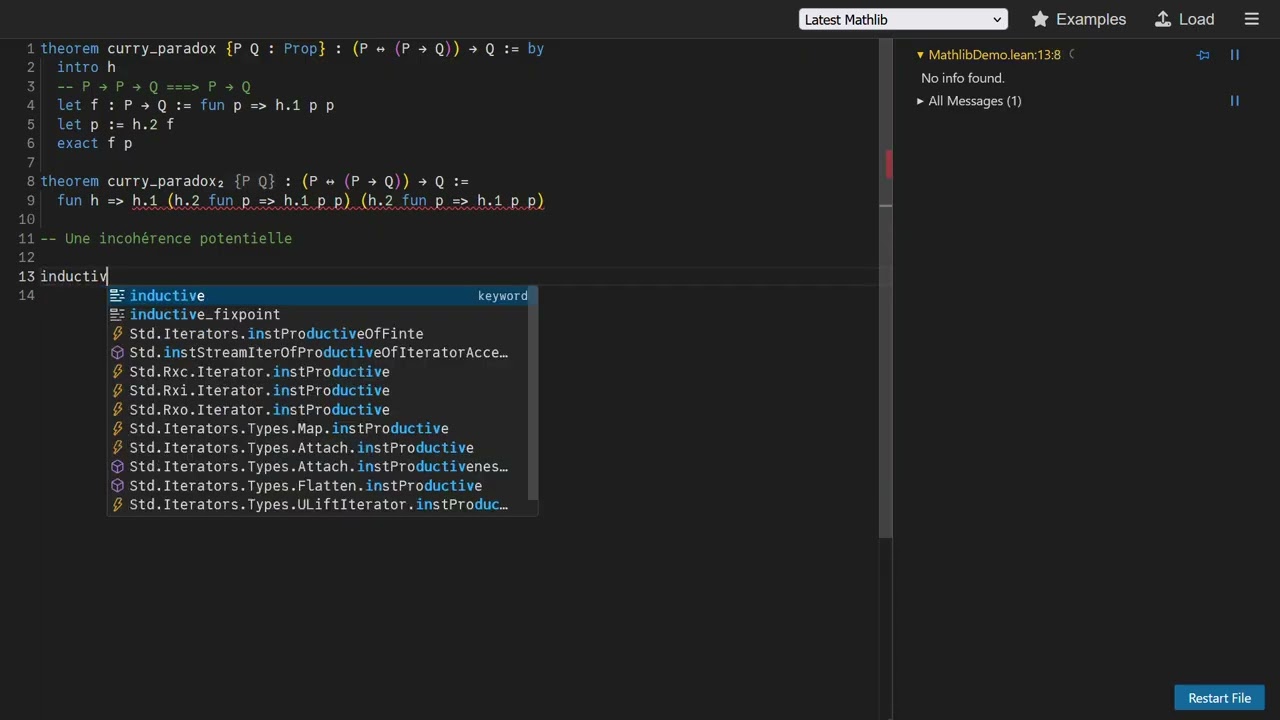
Task: Click the 'No info found.' message
Action: coord(963,78)
